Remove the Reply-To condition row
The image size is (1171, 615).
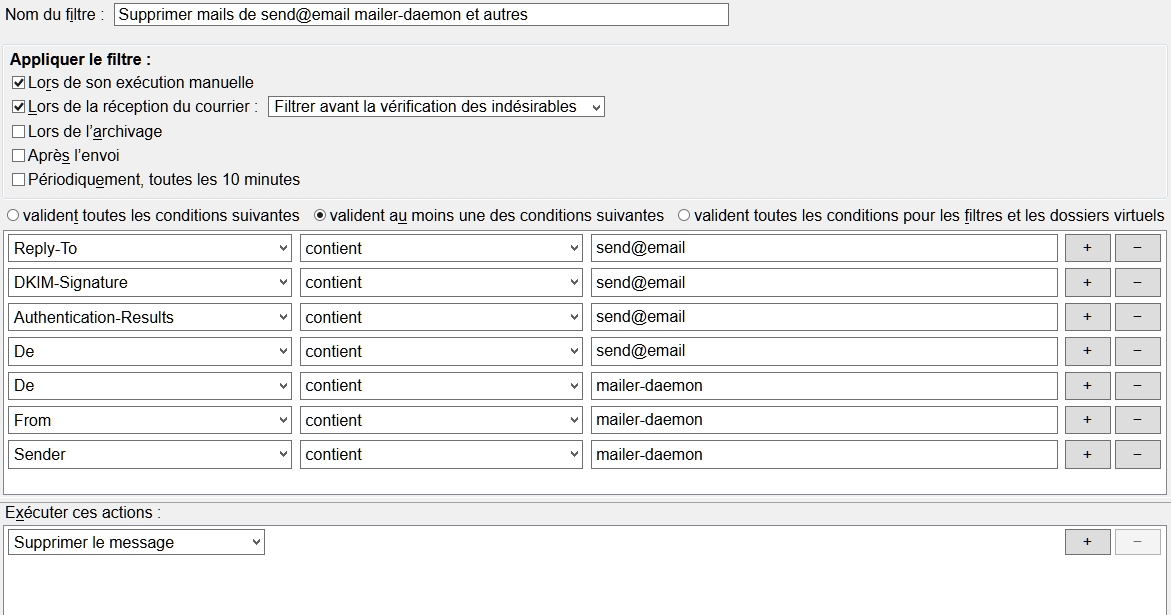[x=1138, y=247]
